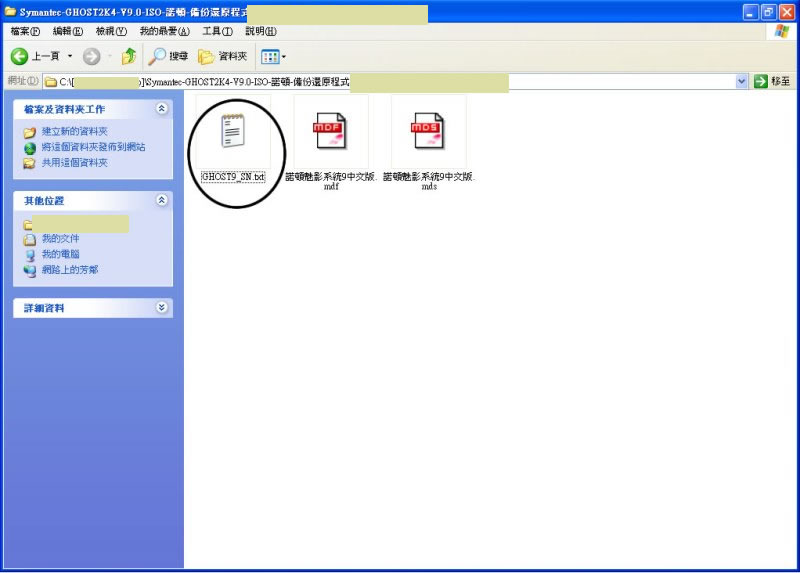Image resolution: width=800 pixels, height=573 pixels.
Task: Open the 編輯(E) menu
Action: tap(68, 31)
